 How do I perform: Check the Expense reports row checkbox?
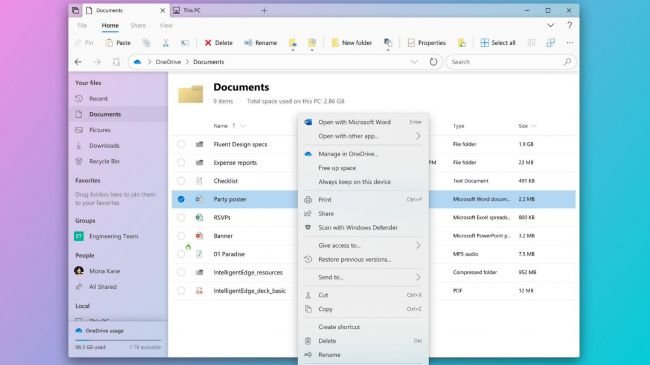pos(181,163)
